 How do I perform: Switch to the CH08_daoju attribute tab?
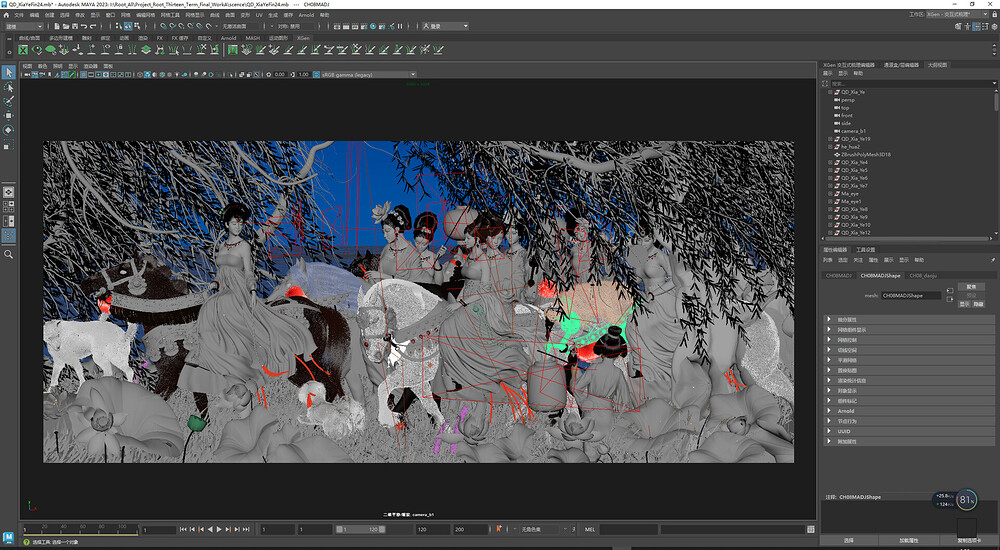pyautogui.click(x=923, y=276)
